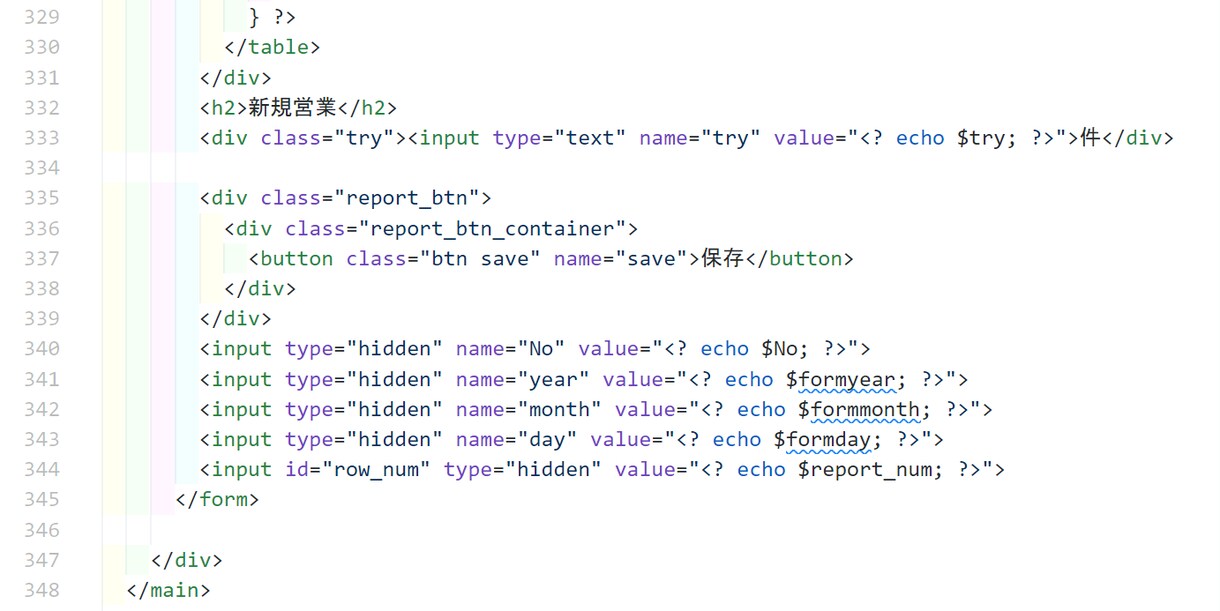The height and width of the screenshot is (611, 1220).
Task: Click line number 330 in the gutter
Action: (42, 47)
